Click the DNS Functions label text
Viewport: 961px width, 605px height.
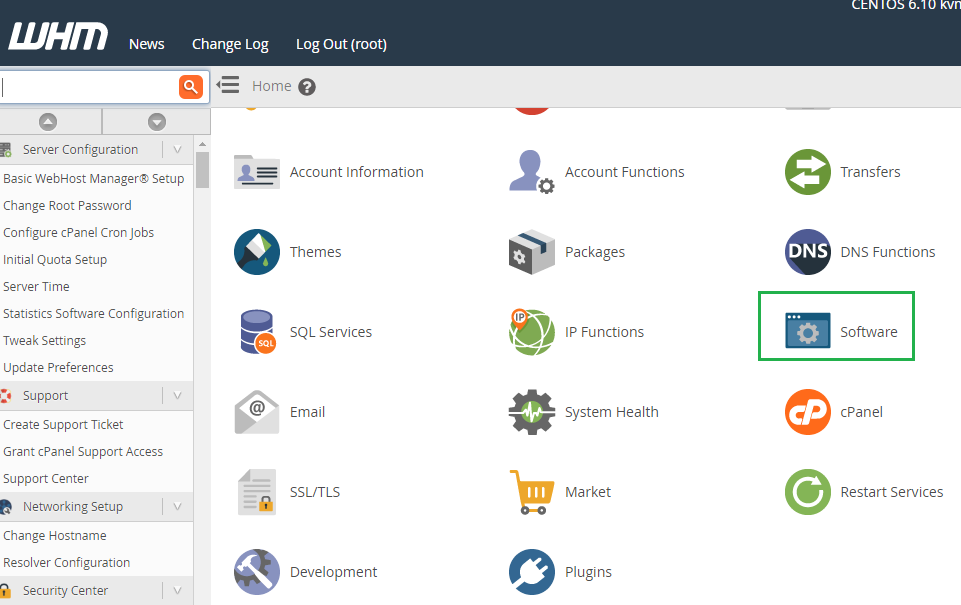coord(888,252)
